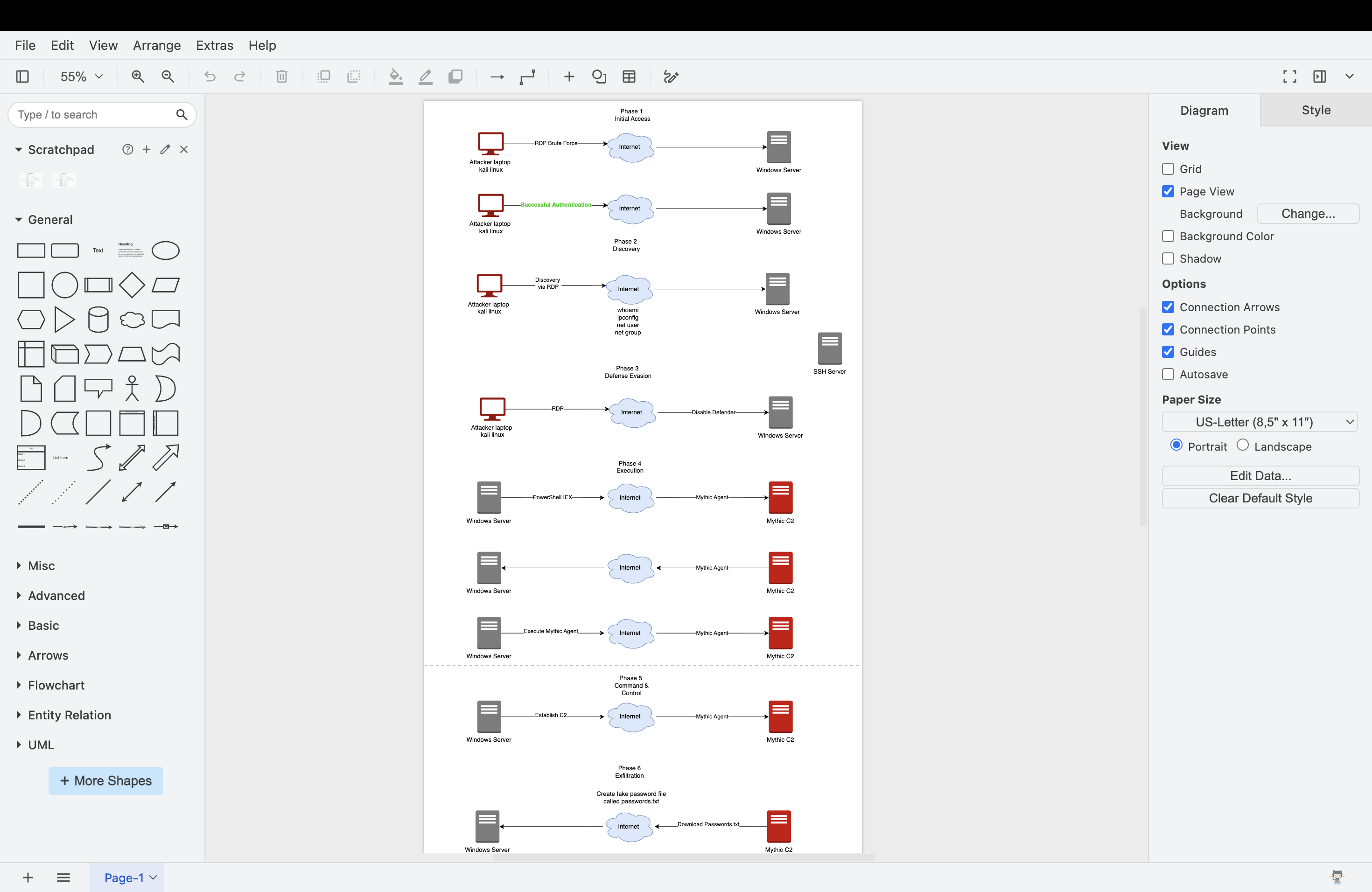Viewport: 1372px width, 892px height.
Task: Close the Scratchpad section
Action: point(184,150)
